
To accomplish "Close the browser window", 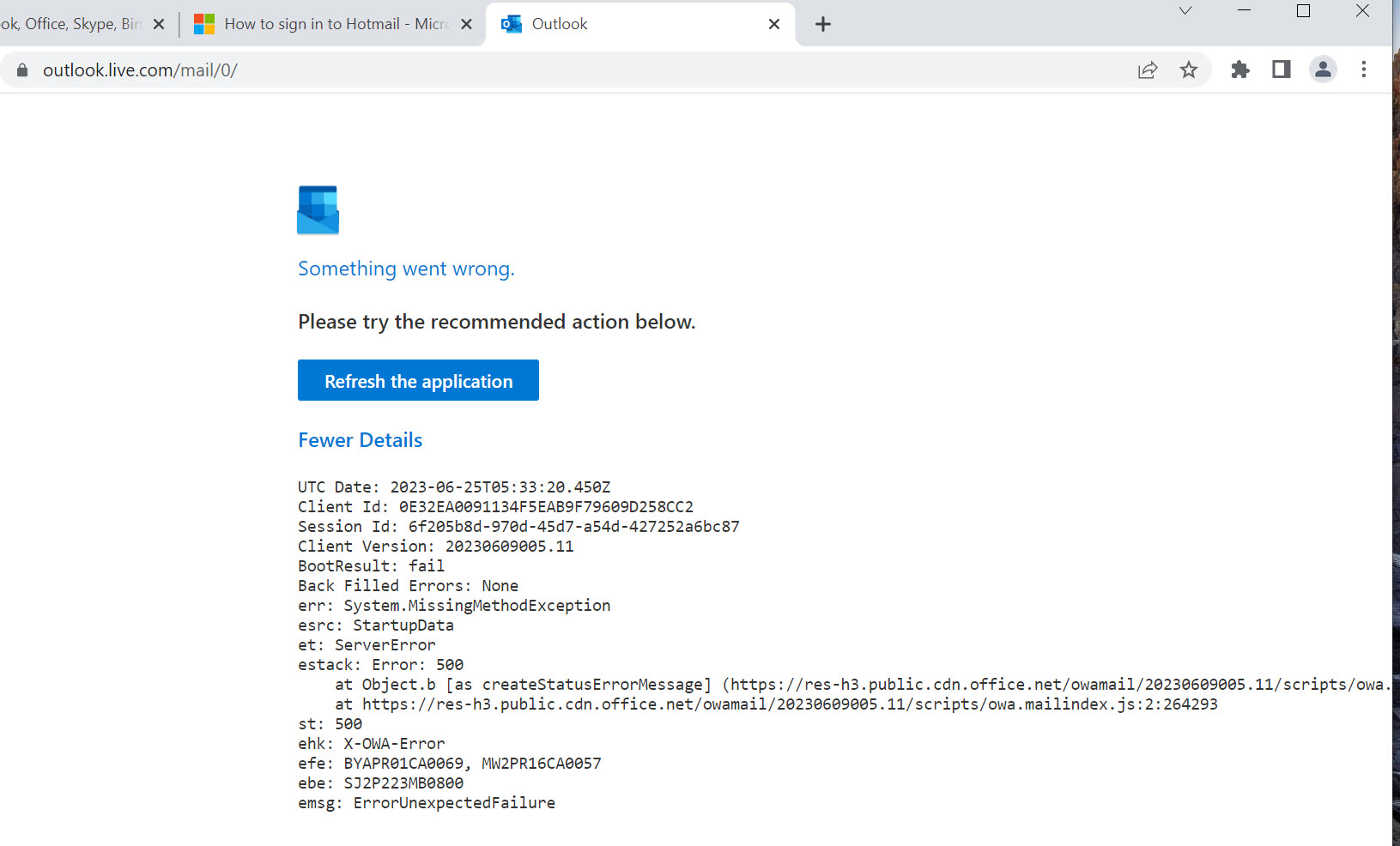I will pos(1362,11).
